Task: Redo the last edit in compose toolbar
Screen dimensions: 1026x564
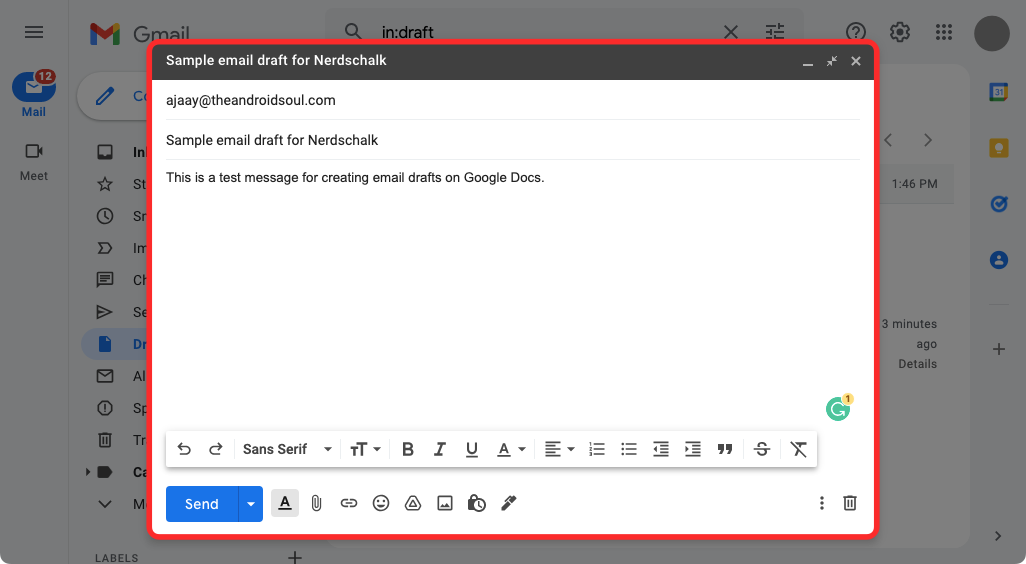Action: pyautogui.click(x=216, y=449)
